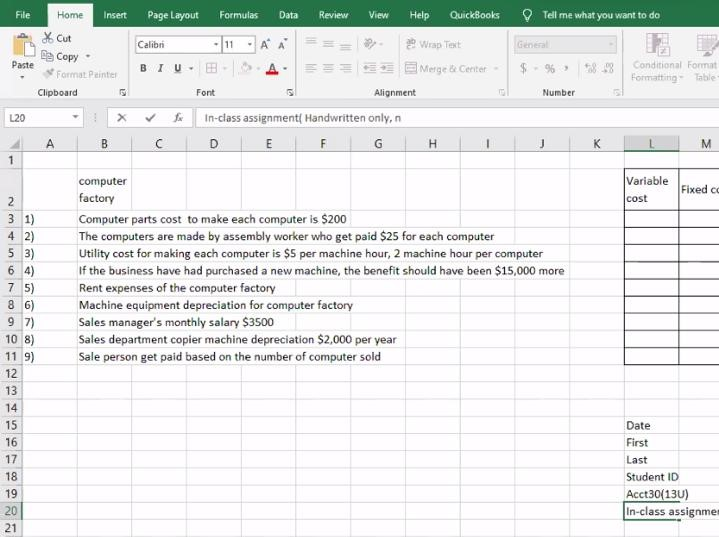
Task: Click the Insert Function fx icon
Action: click(178, 118)
